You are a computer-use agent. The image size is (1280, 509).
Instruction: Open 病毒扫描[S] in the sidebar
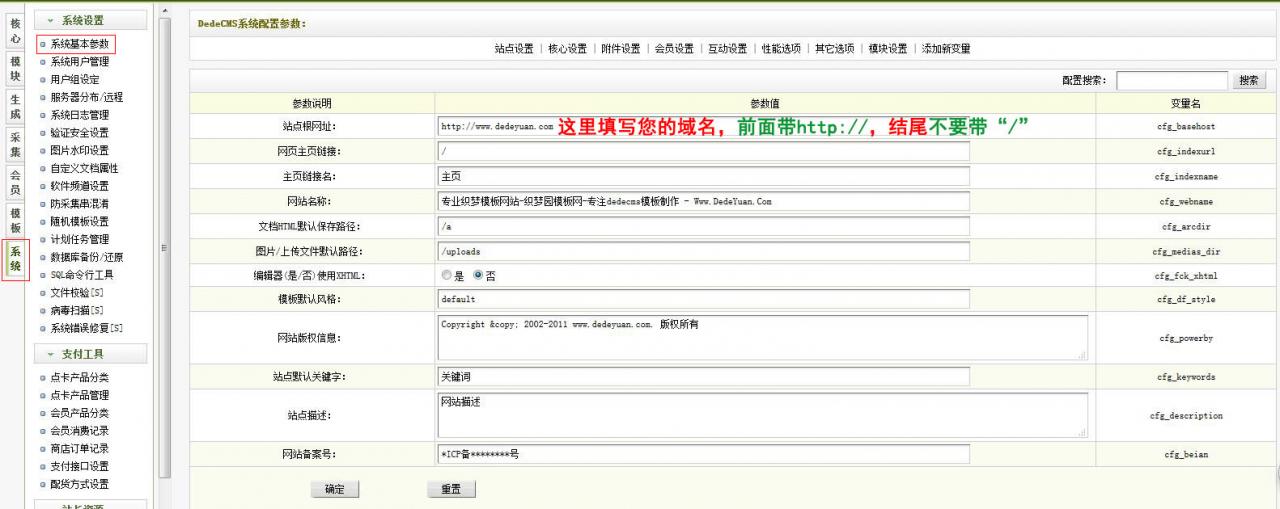point(77,311)
